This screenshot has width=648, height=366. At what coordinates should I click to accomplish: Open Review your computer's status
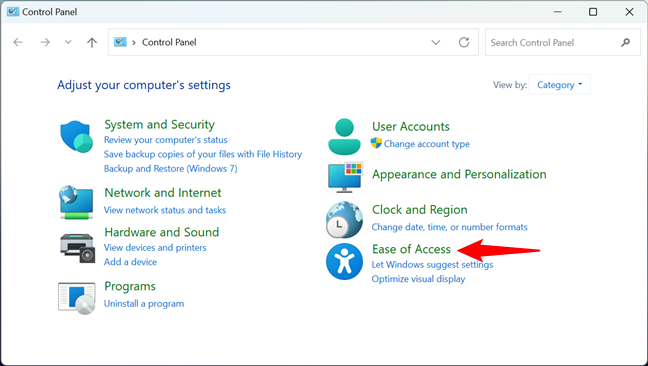coord(166,140)
